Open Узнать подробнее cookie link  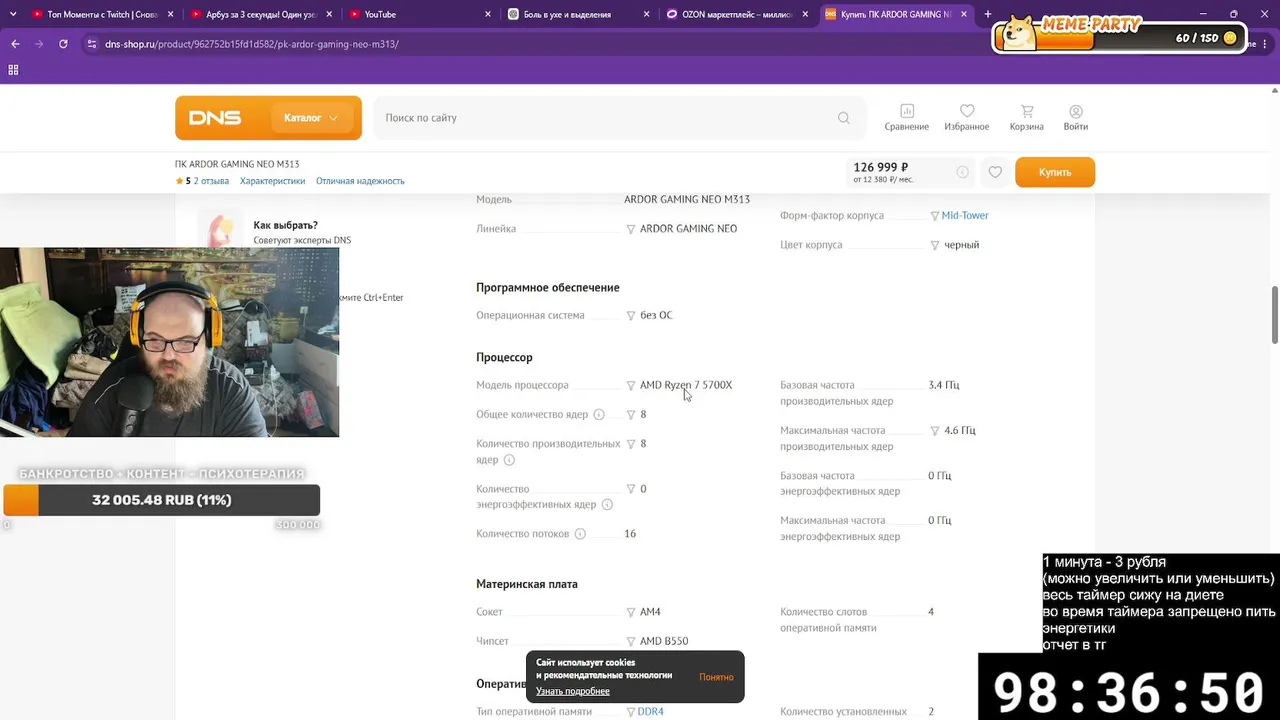[x=573, y=691]
